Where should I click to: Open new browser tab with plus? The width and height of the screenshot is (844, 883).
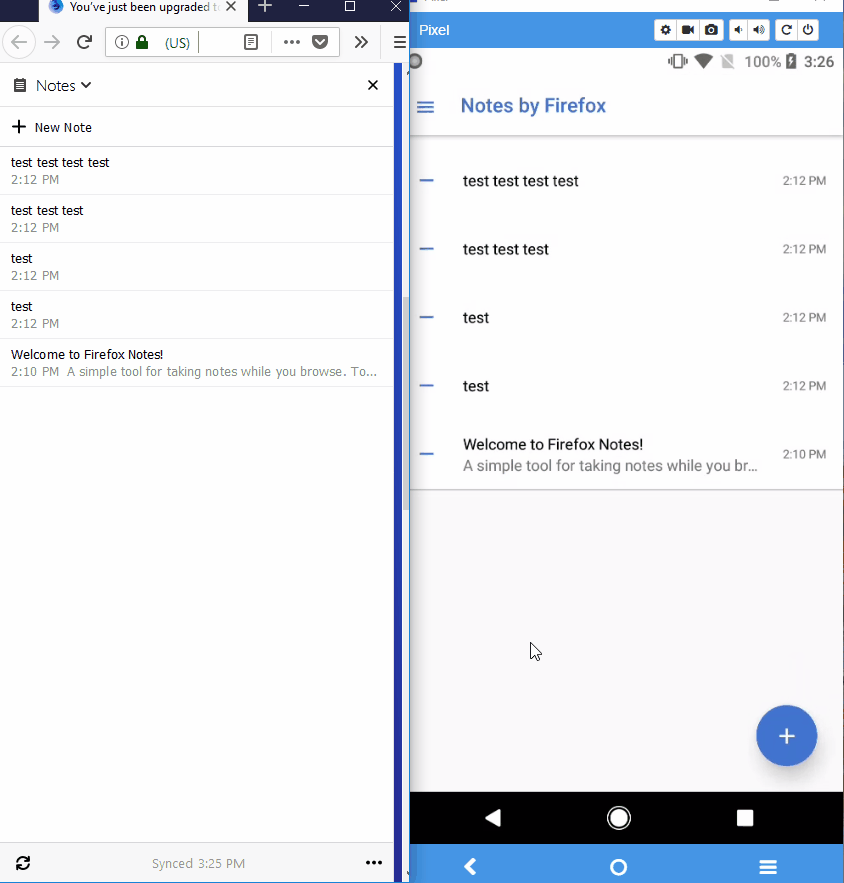pos(265,7)
